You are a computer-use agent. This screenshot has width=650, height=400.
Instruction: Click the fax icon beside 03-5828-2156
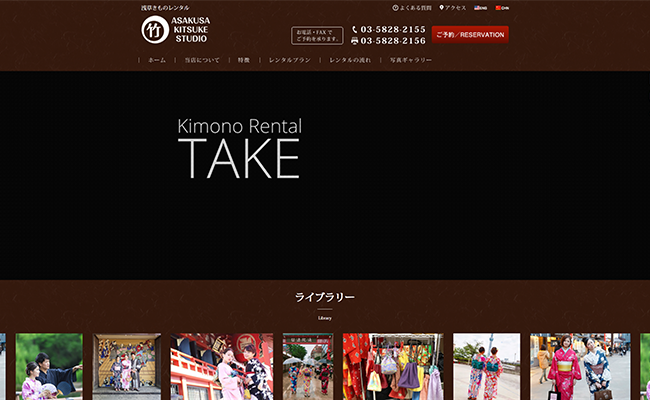[355, 41]
